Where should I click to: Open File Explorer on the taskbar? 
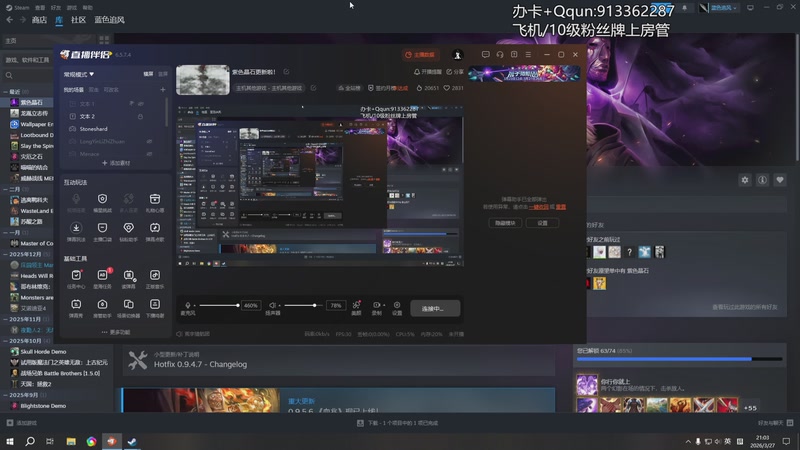point(71,441)
